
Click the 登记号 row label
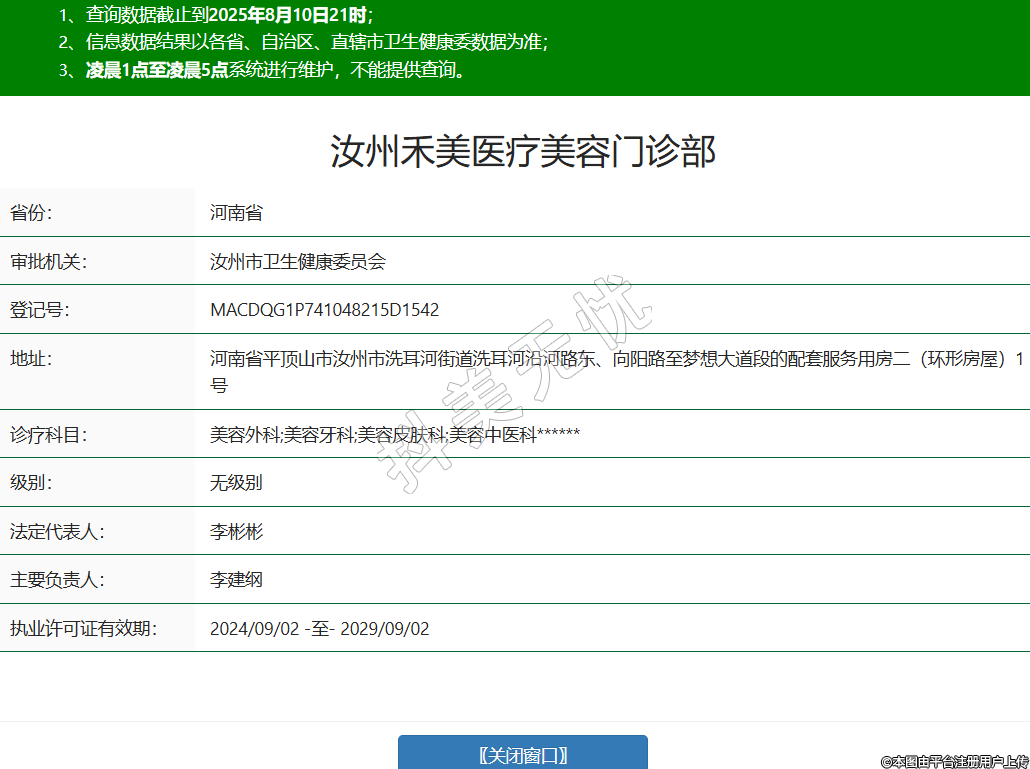pyautogui.click(x=39, y=310)
